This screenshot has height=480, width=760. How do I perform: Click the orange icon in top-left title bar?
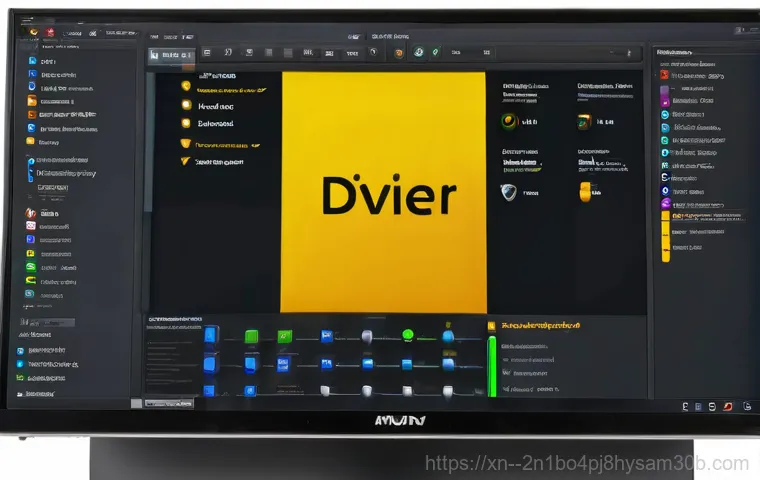(34, 32)
